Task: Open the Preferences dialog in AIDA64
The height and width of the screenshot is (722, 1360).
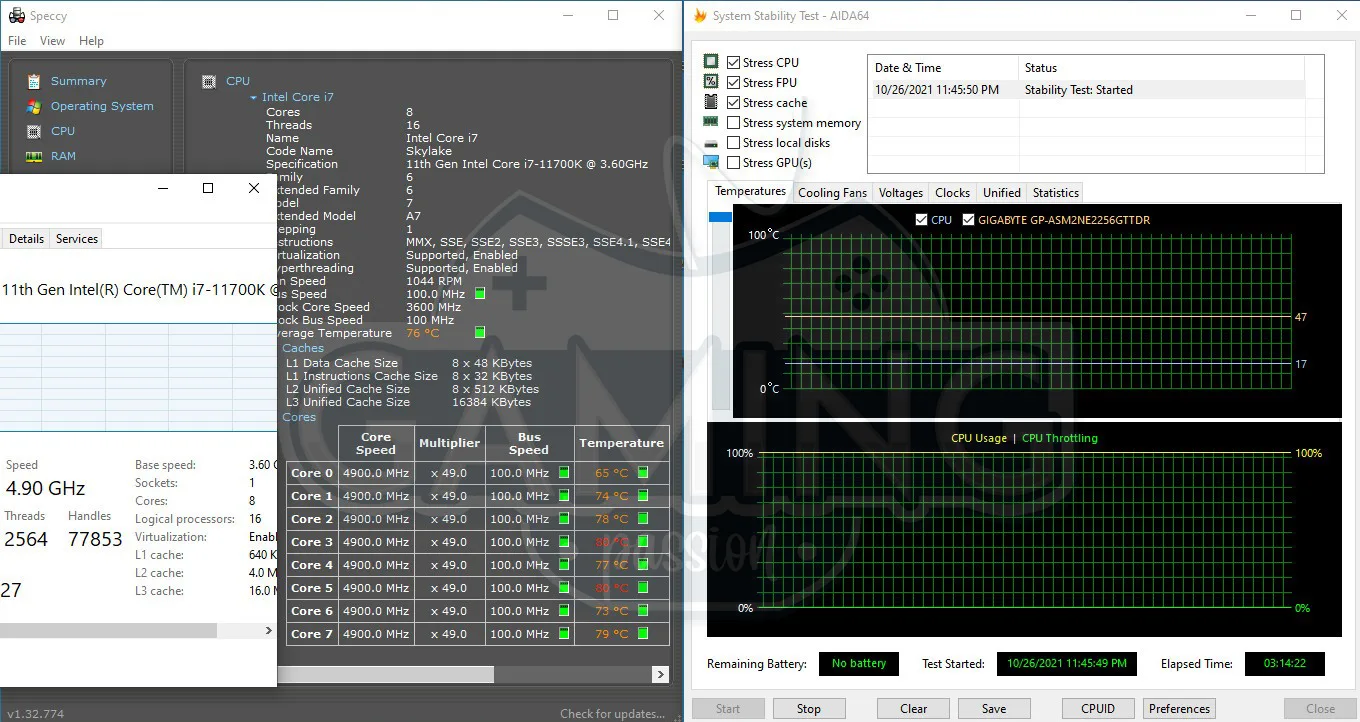Action: [1180, 709]
